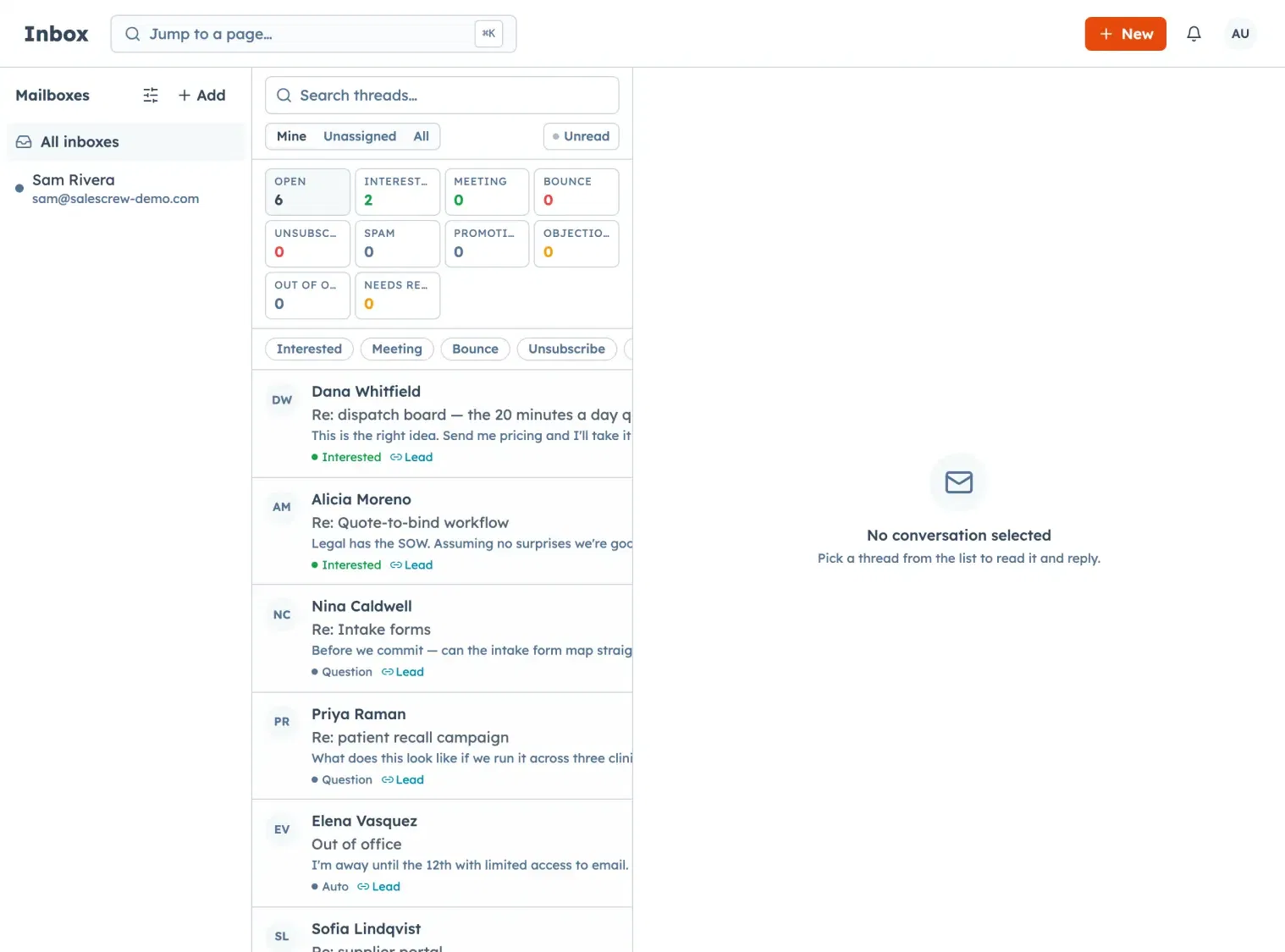The image size is (1285, 952).
Task: Open the Lead link on Dana Whitfield's thread
Action: (x=411, y=457)
